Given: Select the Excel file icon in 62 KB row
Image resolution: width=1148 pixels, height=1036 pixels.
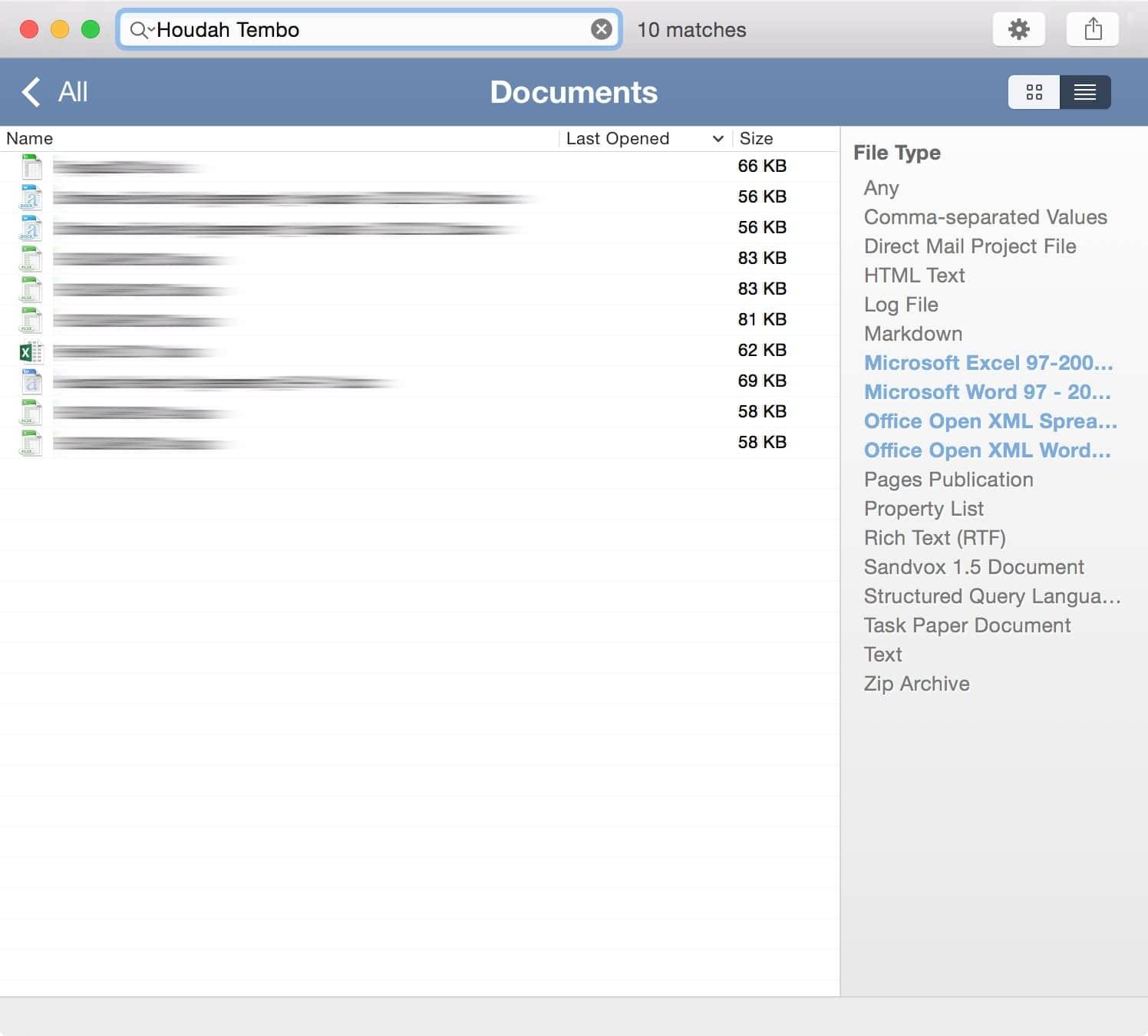Looking at the screenshot, I should pos(31,351).
